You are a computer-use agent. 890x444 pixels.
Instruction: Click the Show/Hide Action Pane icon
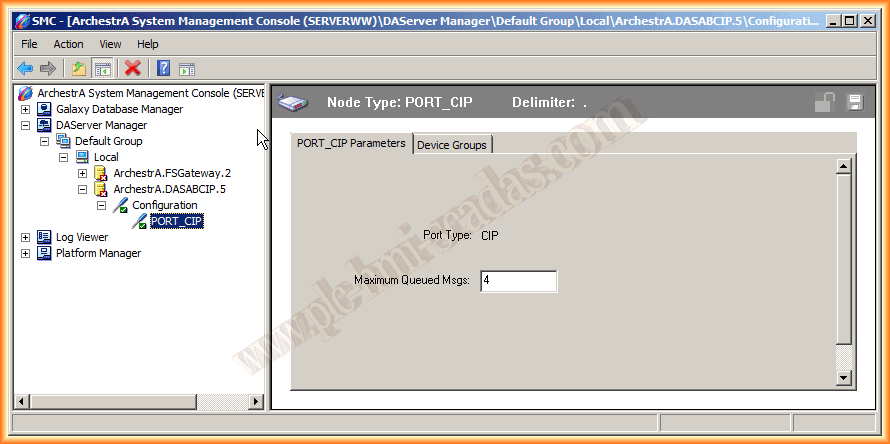tap(186, 68)
